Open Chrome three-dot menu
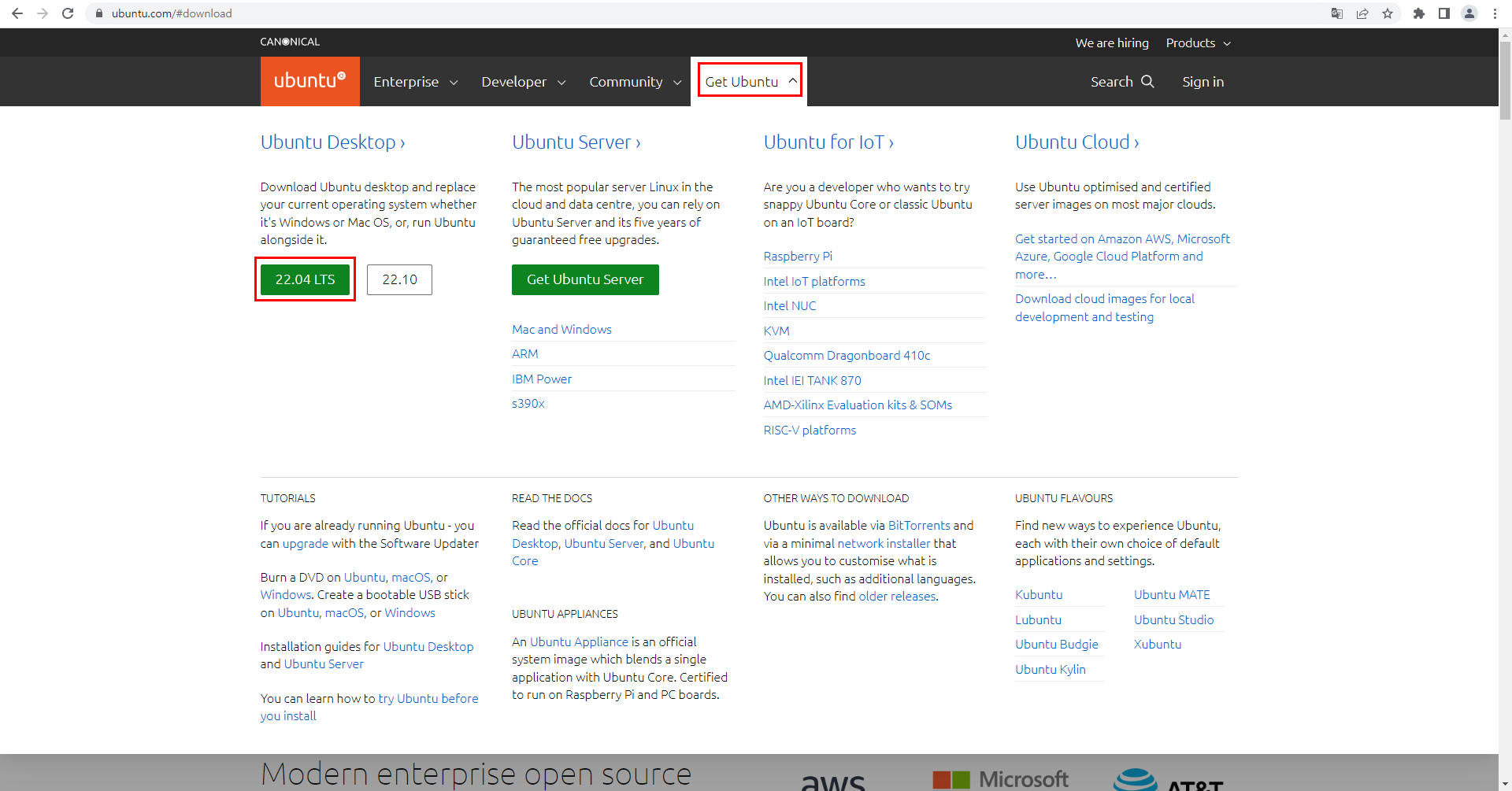The image size is (1512, 791). coord(1495,13)
